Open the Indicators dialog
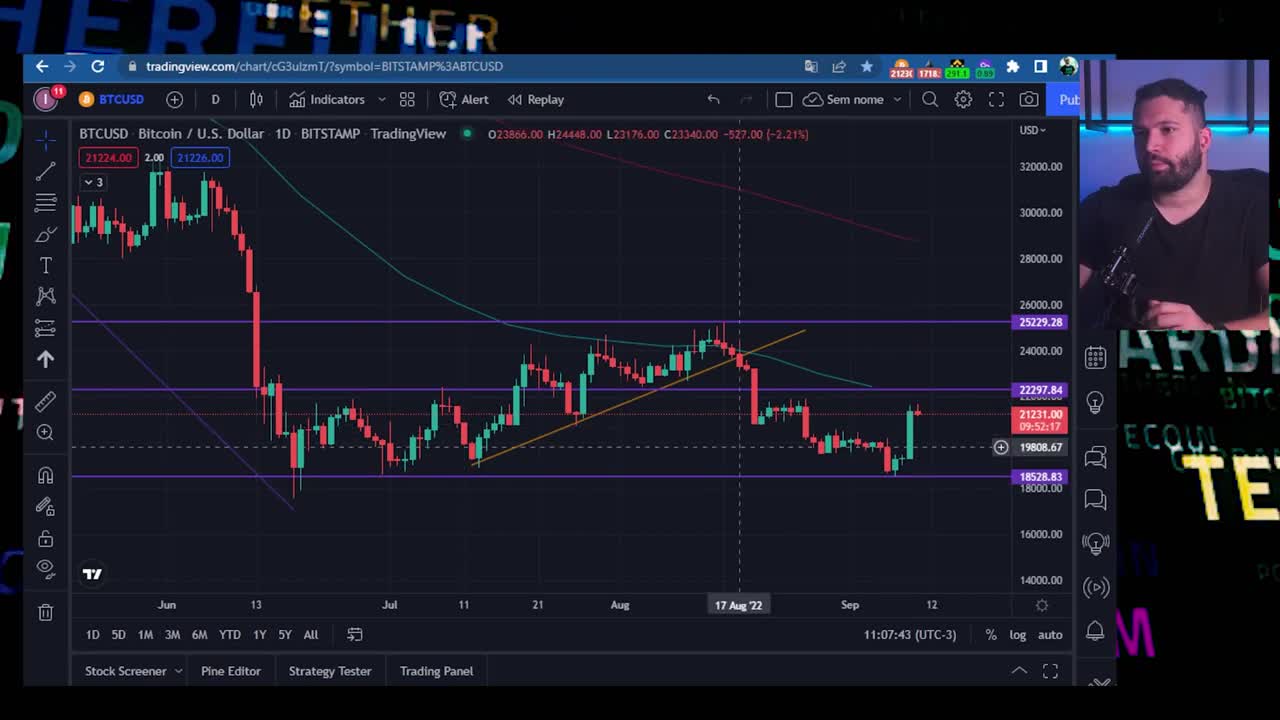 point(327,99)
